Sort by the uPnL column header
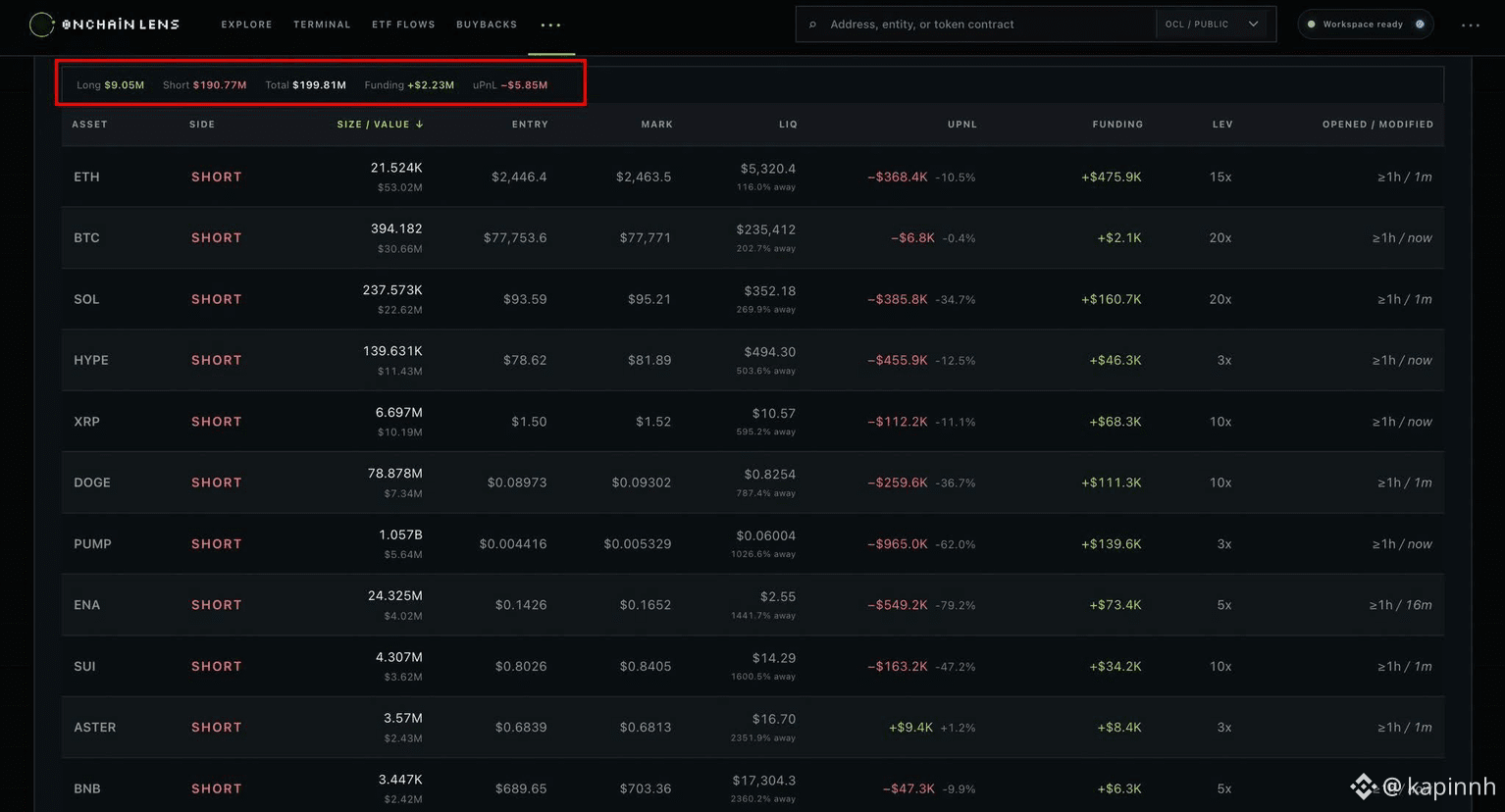This screenshot has height=812, width=1505. coord(962,125)
